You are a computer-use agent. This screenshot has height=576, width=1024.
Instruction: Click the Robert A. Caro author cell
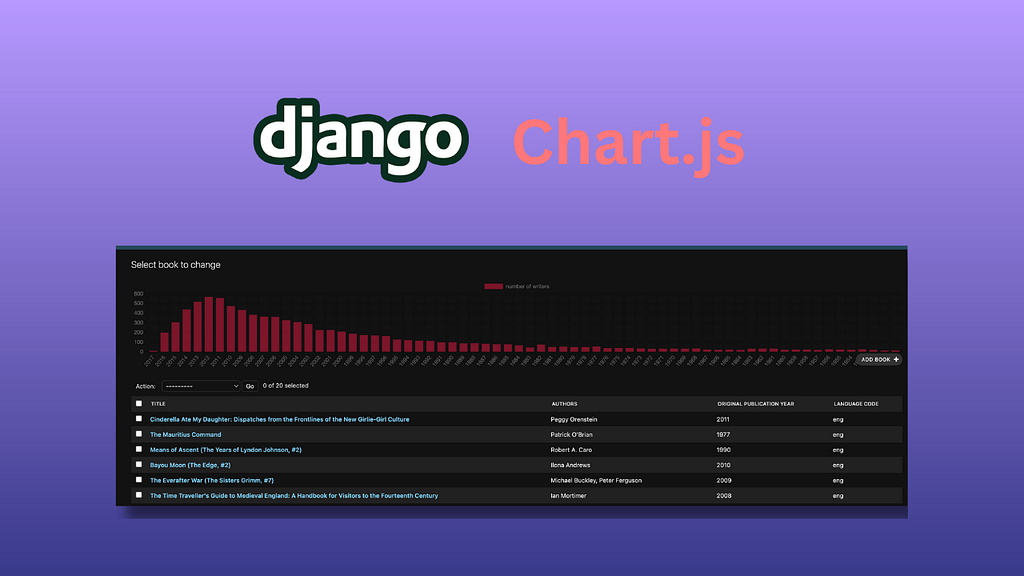click(571, 450)
